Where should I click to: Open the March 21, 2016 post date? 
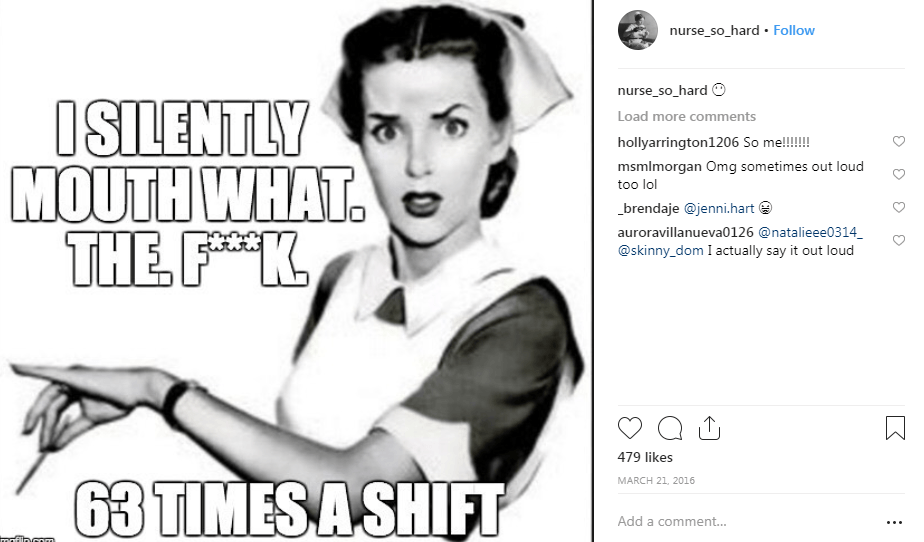[x=656, y=481]
